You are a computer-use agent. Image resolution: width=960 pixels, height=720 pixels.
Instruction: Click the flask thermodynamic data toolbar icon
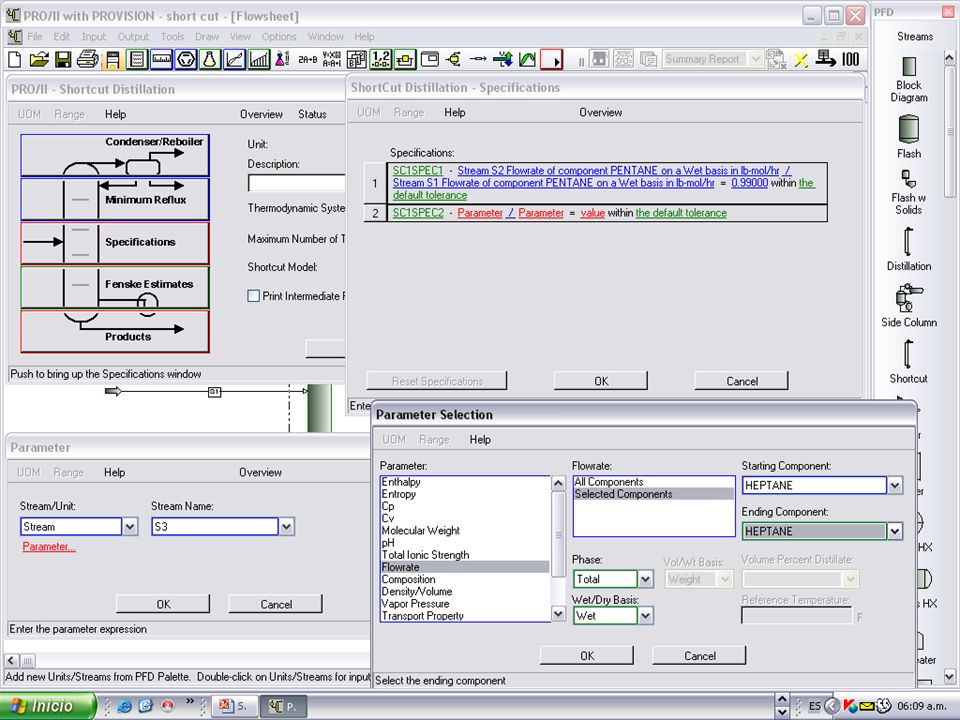210,59
